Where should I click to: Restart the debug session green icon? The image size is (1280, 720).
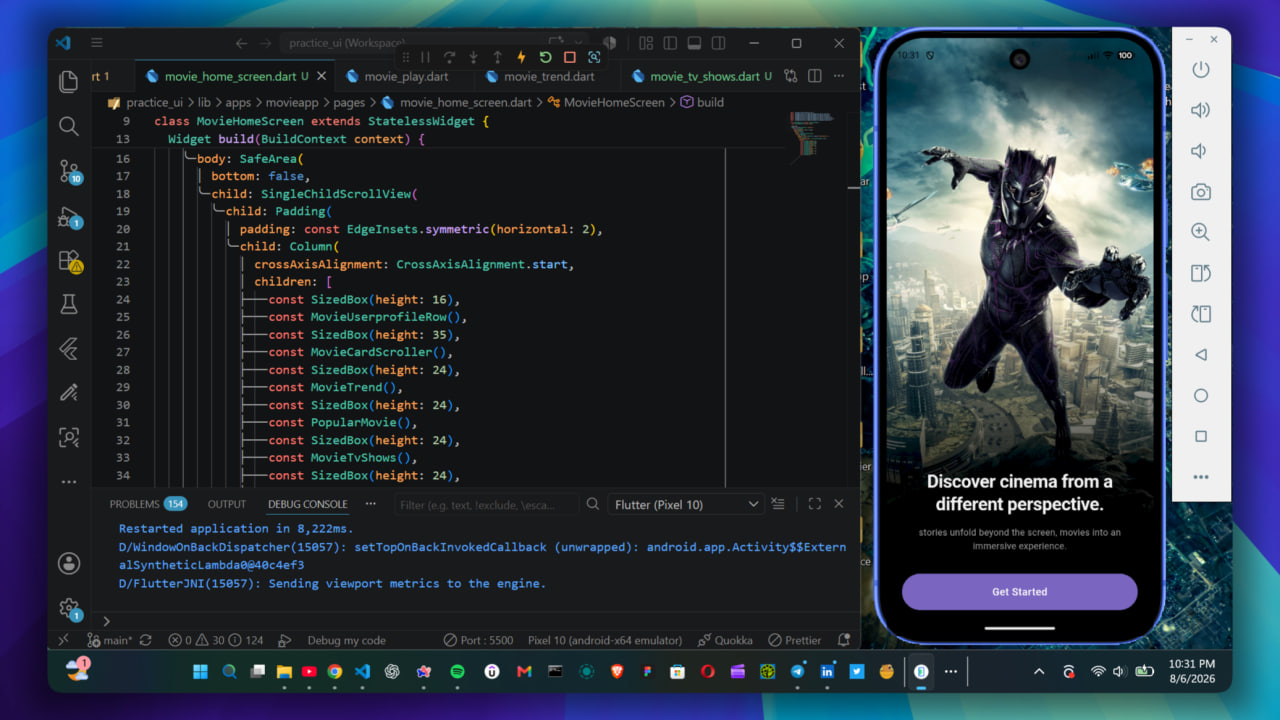545,57
